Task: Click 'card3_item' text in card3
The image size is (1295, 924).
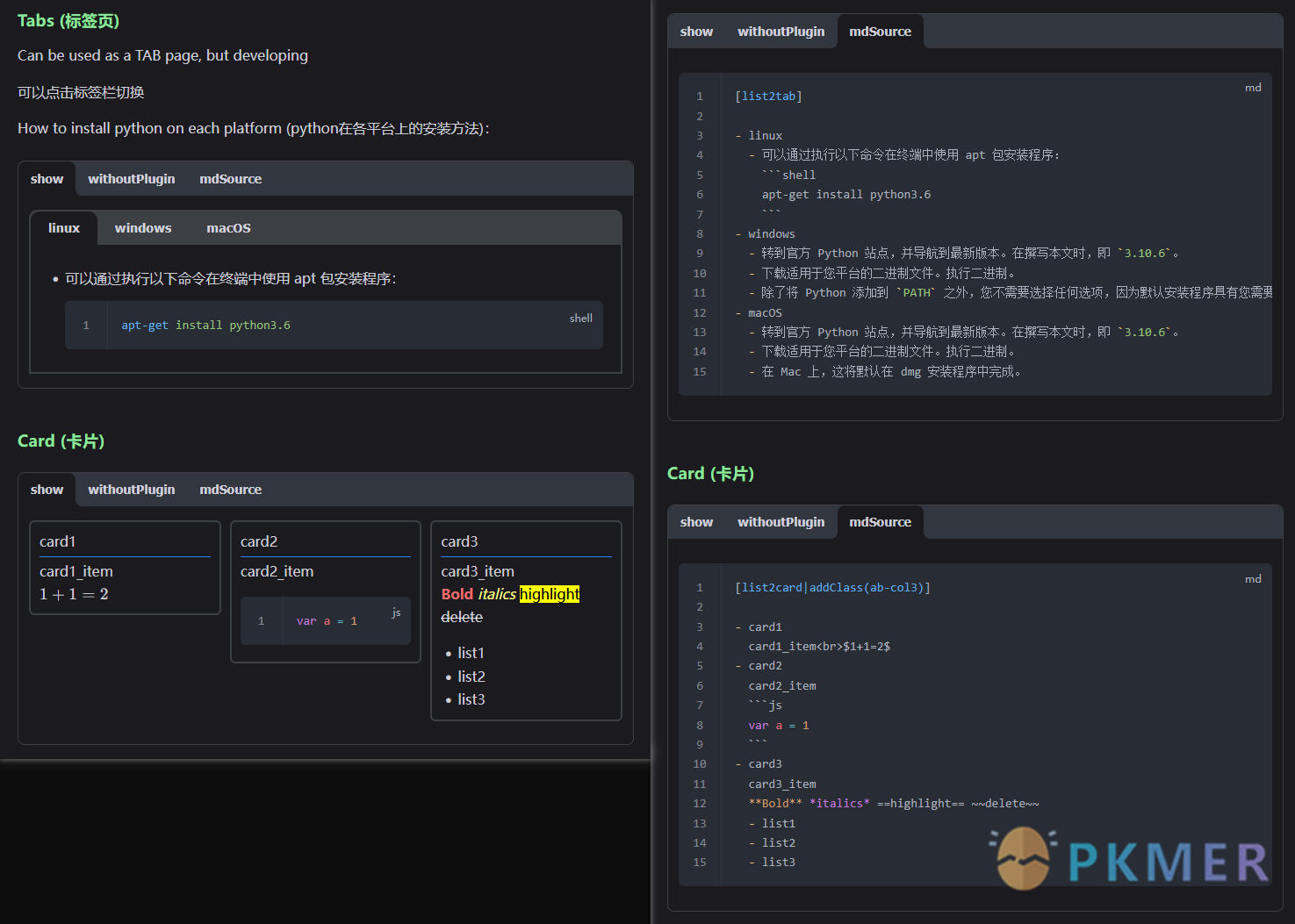Action: tap(478, 571)
